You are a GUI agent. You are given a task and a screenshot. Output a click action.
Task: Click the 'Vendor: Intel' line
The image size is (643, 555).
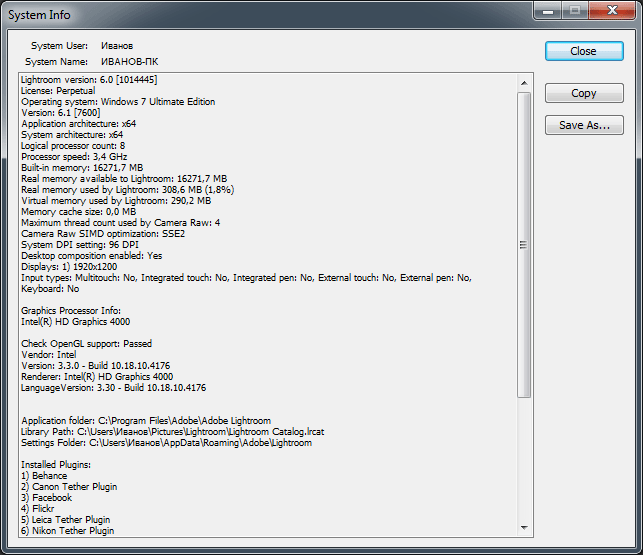pyautogui.click(x=48, y=355)
